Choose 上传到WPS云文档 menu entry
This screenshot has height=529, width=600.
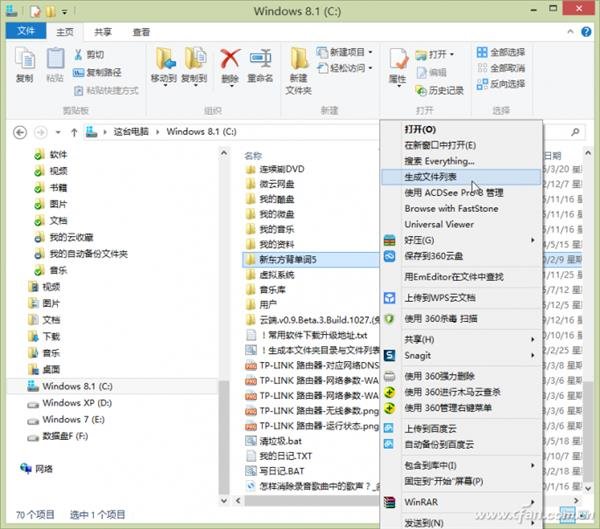coord(461,298)
